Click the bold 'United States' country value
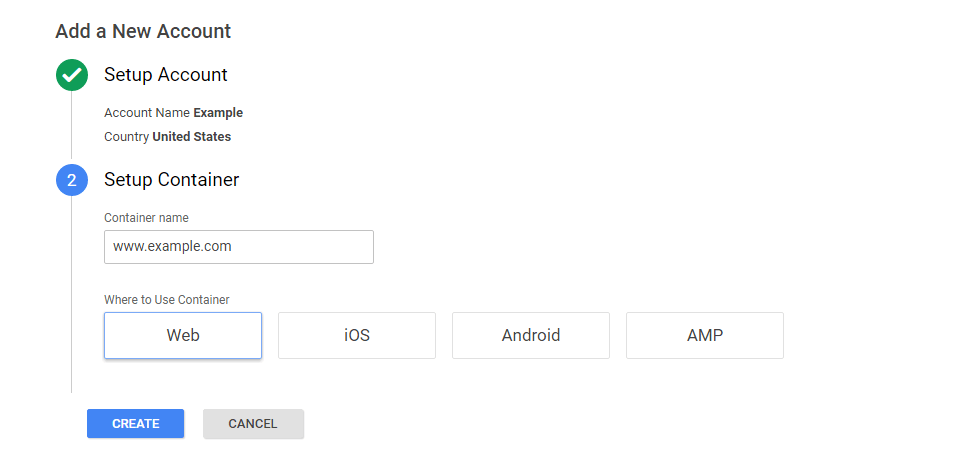This screenshot has height=457, width=975. click(192, 137)
